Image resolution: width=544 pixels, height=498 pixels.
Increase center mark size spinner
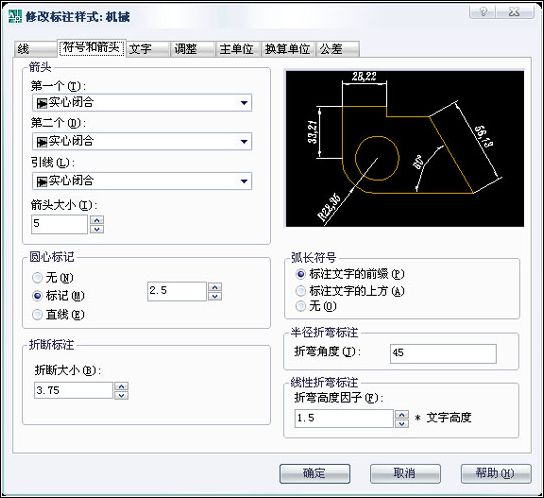(x=215, y=287)
